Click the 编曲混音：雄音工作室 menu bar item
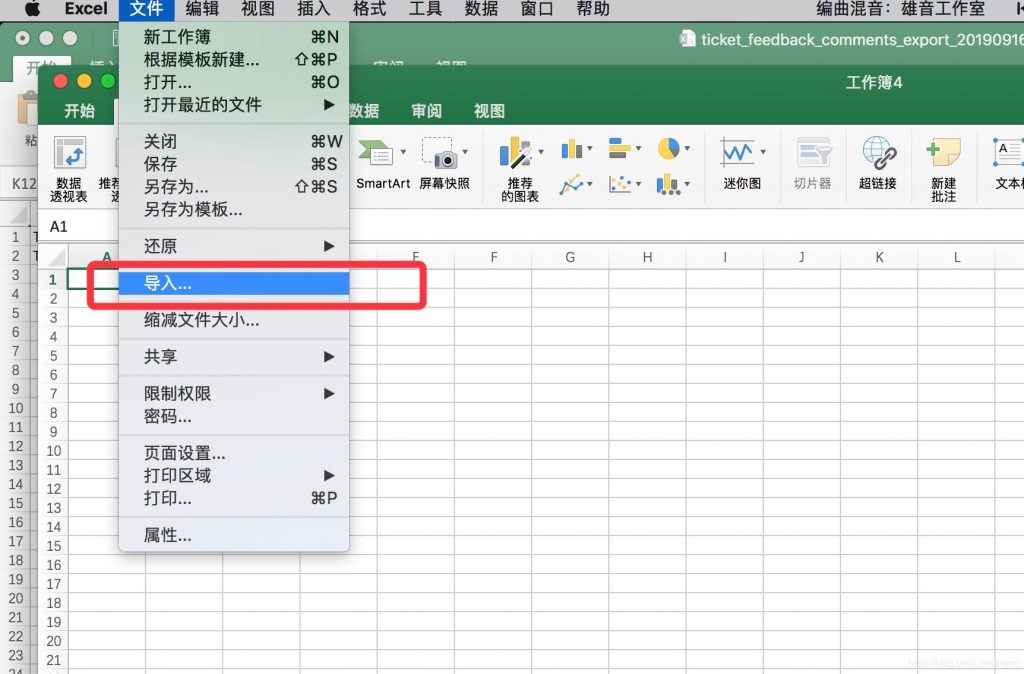 coord(901,8)
